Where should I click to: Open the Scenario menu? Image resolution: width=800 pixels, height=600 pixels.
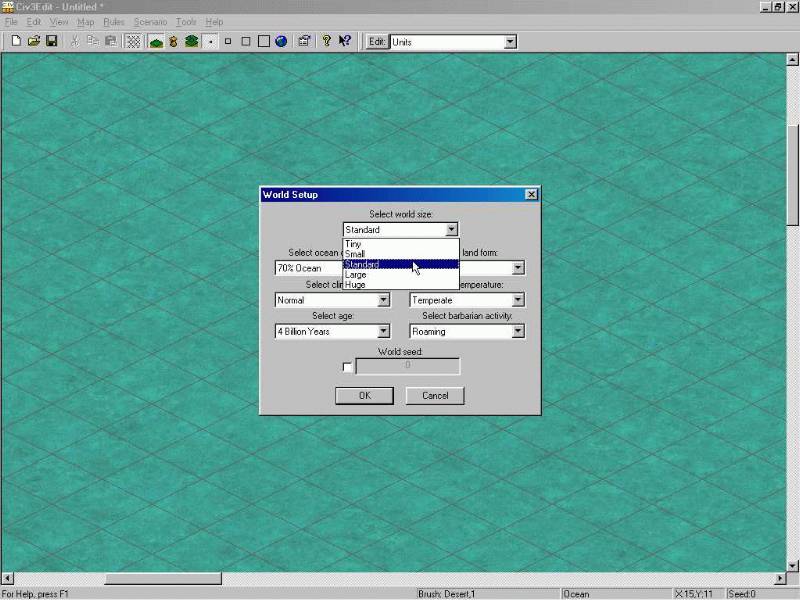[150, 22]
